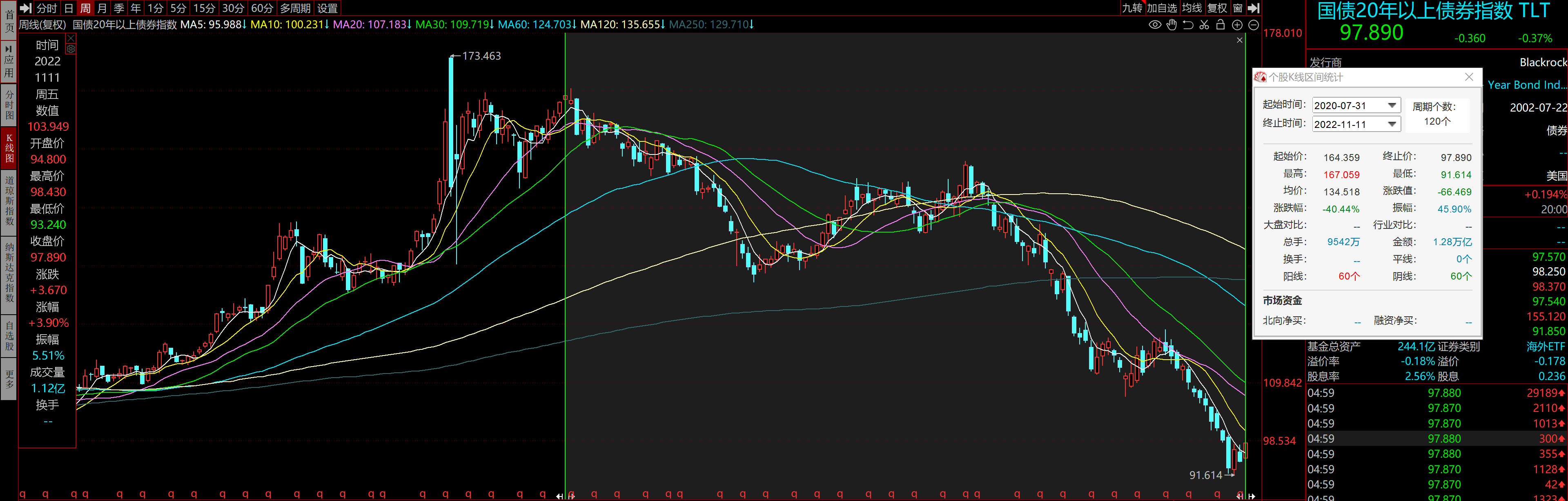The image size is (1568, 501).
Task: Toggle the 复权 price adjustment button
Action: coord(1217,8)
